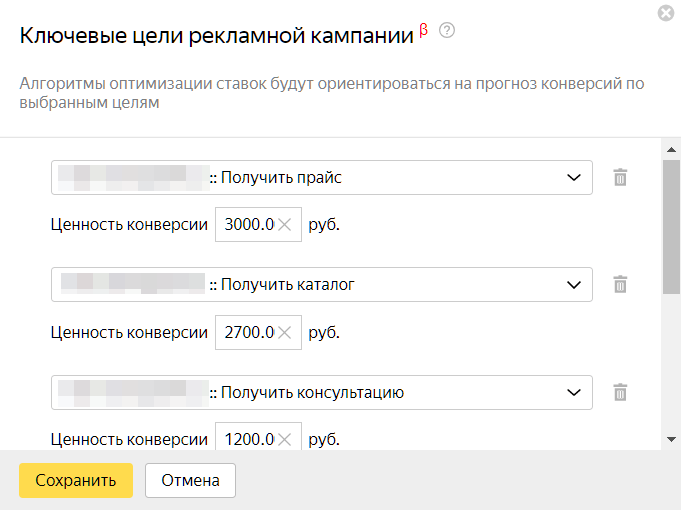Open the help question mark icon
The image size is (681, 510).
pyautogui.click(x=447, y=30)
